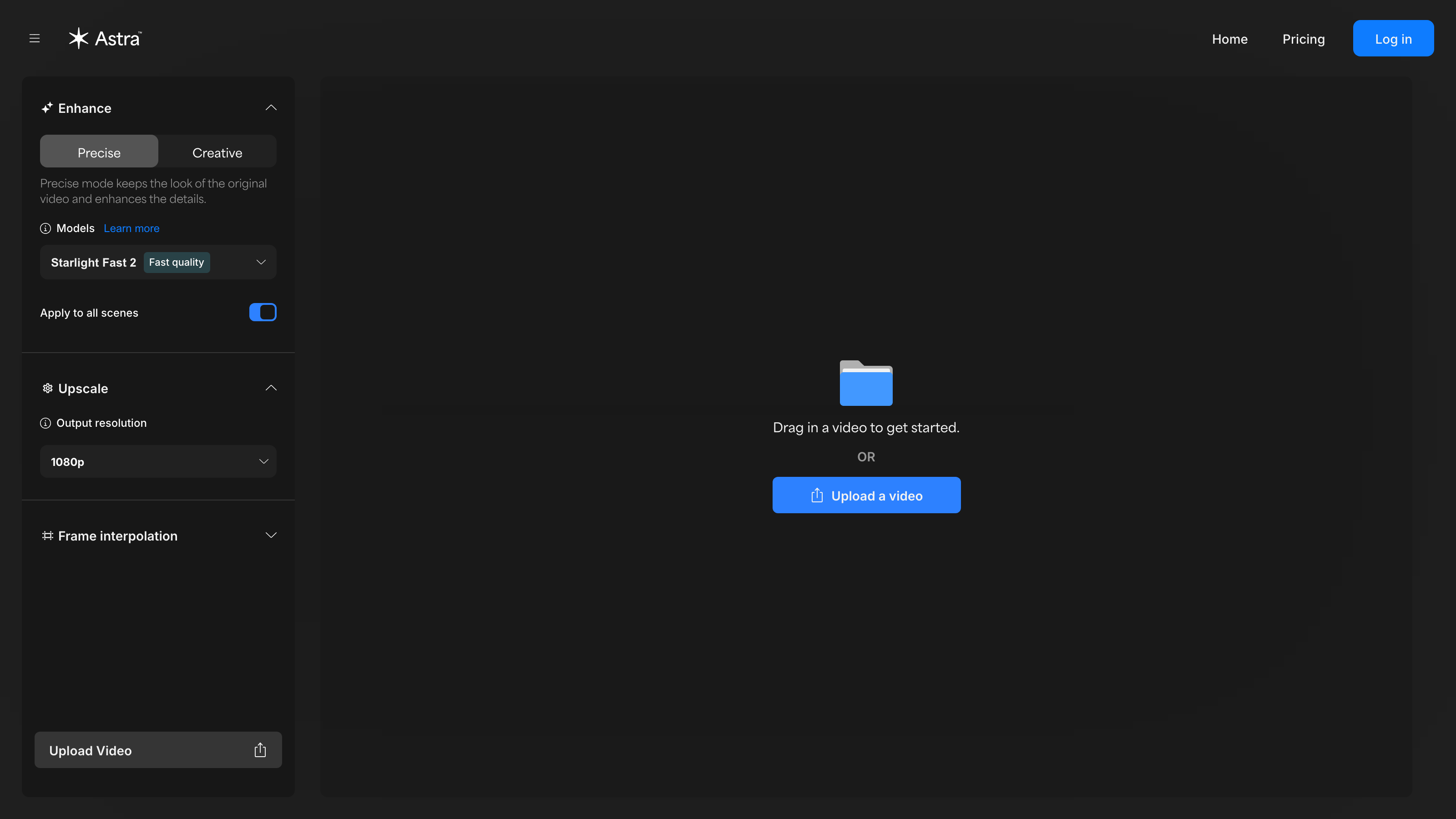Screen dimensions: 1456x819
Task: Open the hamburger menu
Action: 35,38
